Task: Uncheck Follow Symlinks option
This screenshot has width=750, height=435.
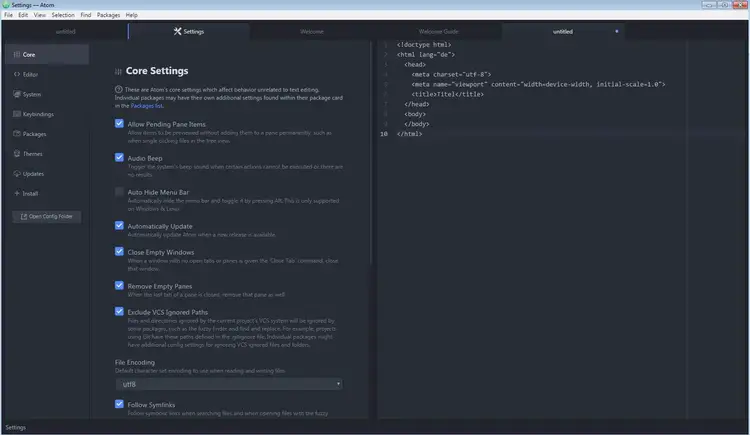Action: [119, 404]
